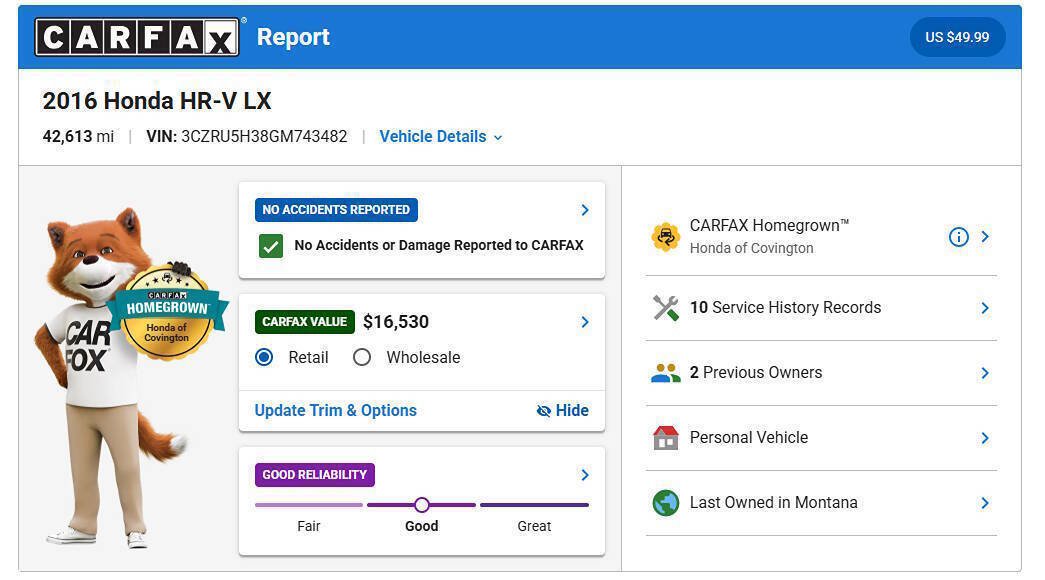Click the 2016 Honda HR-V LX title
The width and height of the screenshot is (1045, 580).
157,101
